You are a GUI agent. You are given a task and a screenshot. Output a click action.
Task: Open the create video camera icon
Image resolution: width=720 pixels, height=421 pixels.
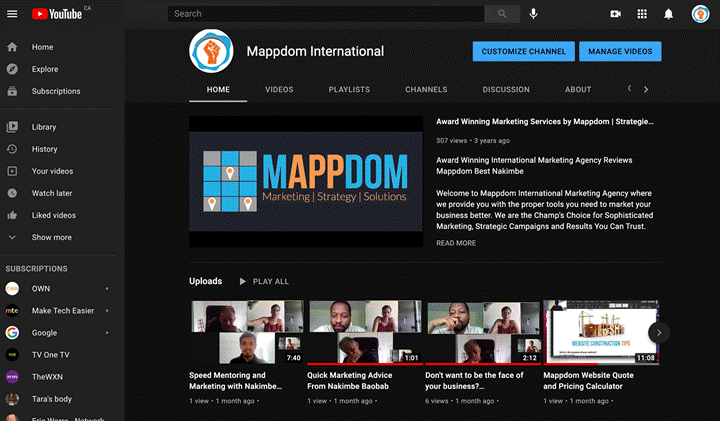615,14
